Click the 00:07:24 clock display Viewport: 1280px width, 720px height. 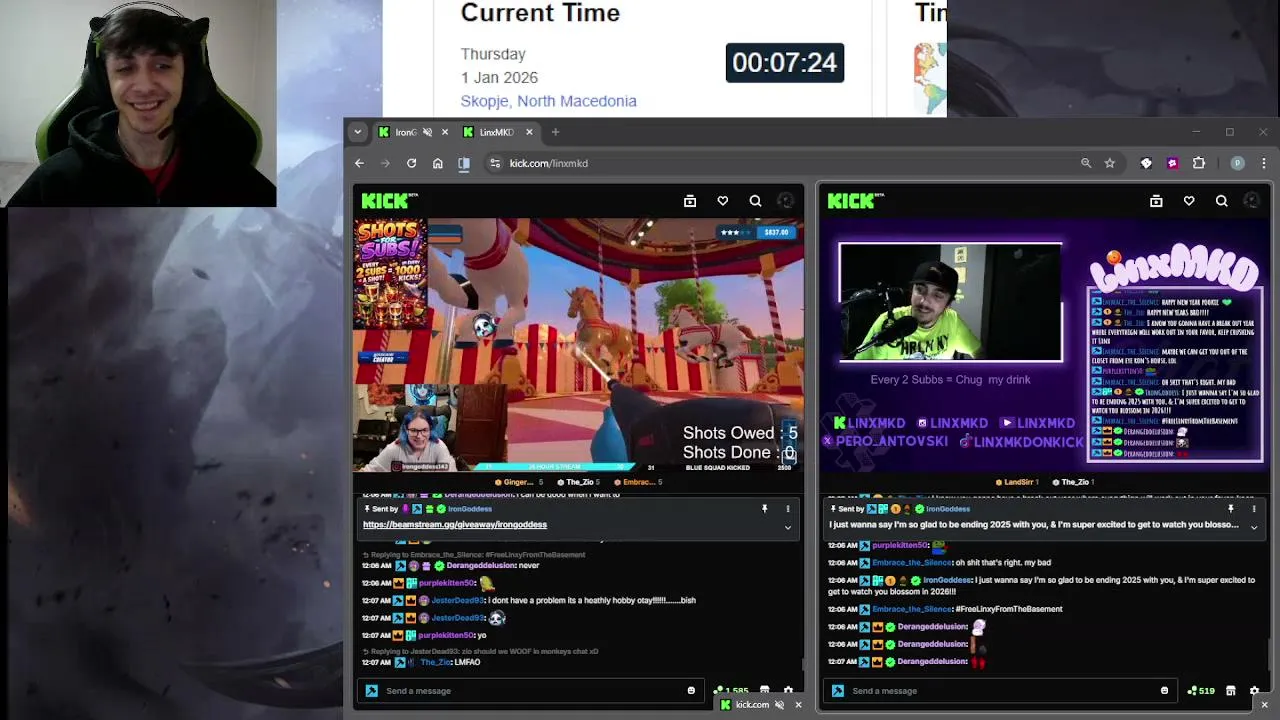[x=785, y=63]
